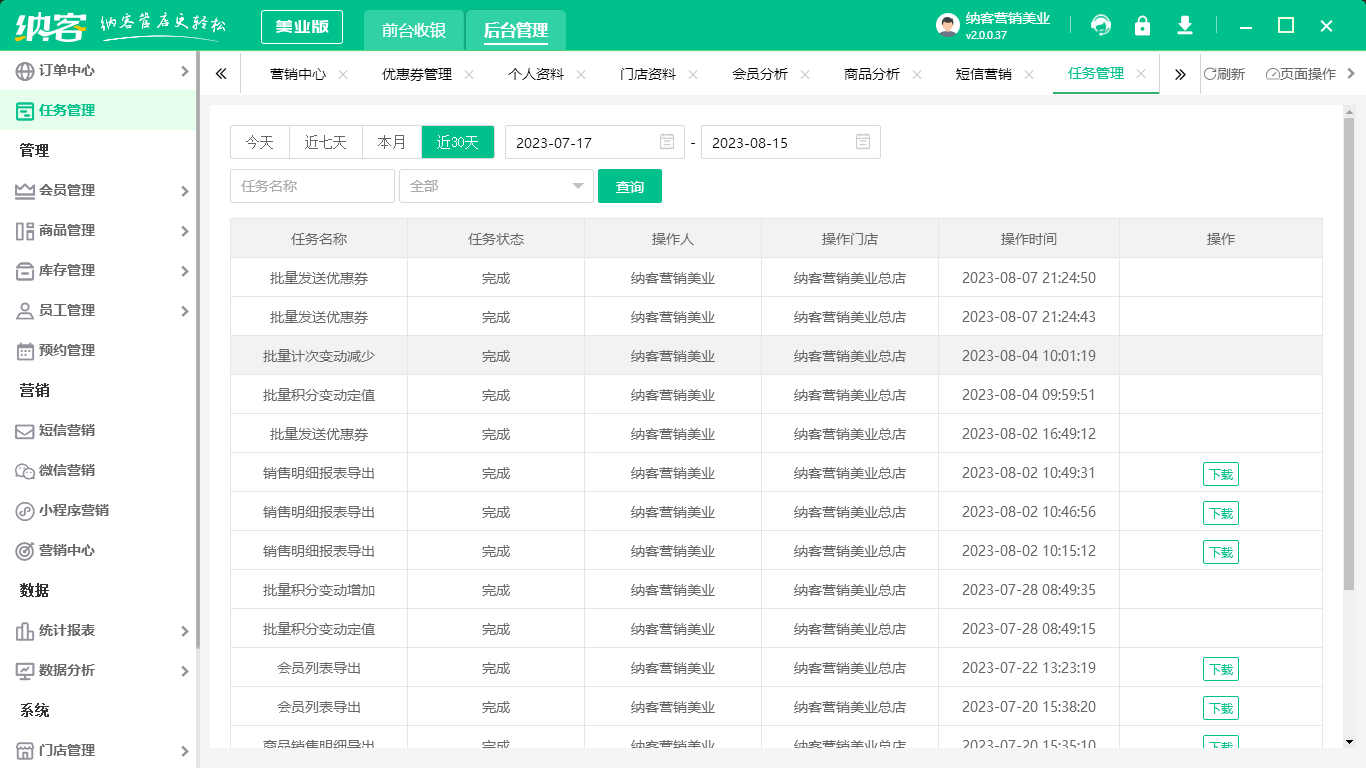
Task: Switch to the 前台收银 tab
Action: [x=415, y=30]
